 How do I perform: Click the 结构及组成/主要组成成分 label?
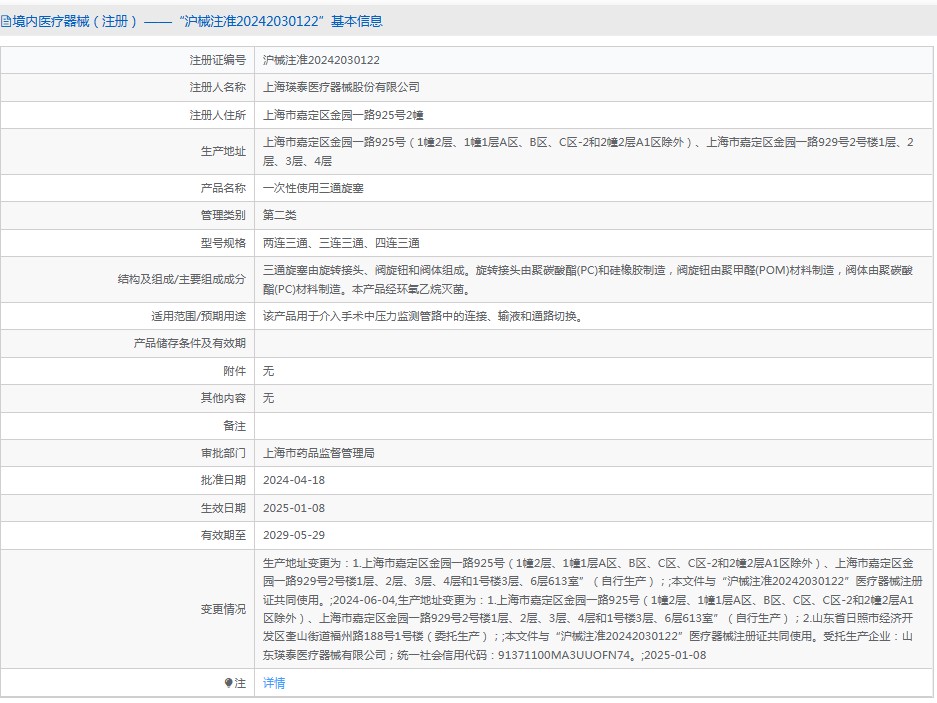[181, 279]
